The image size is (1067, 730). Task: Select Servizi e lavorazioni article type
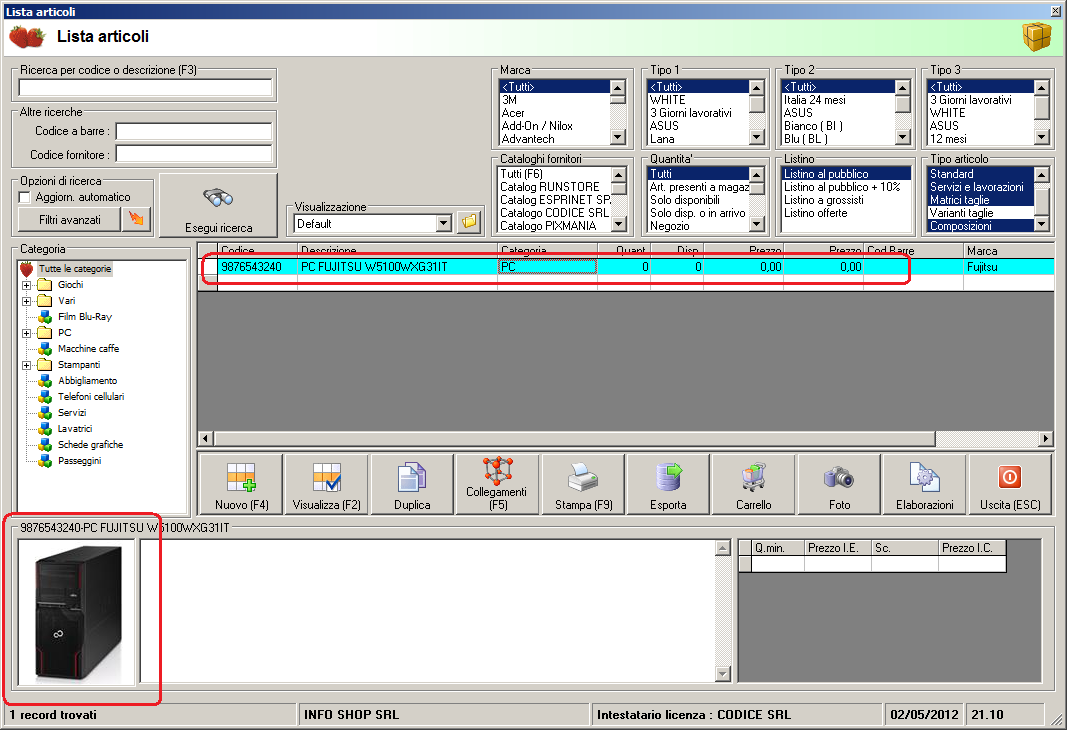point(981,187)
